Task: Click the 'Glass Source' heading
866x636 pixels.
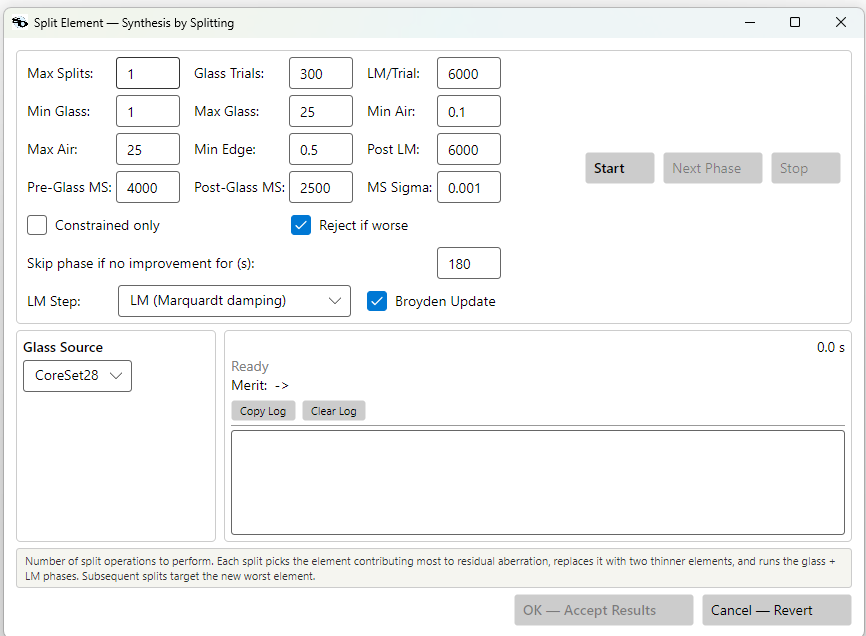Action: tap(63, 347)
